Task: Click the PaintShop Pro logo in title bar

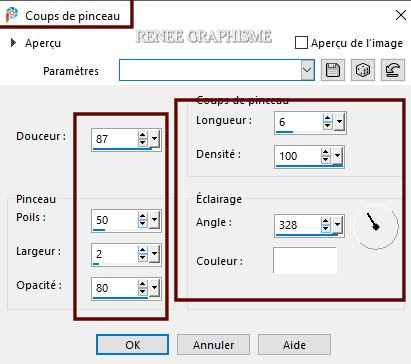Action: tap(12, 15)
